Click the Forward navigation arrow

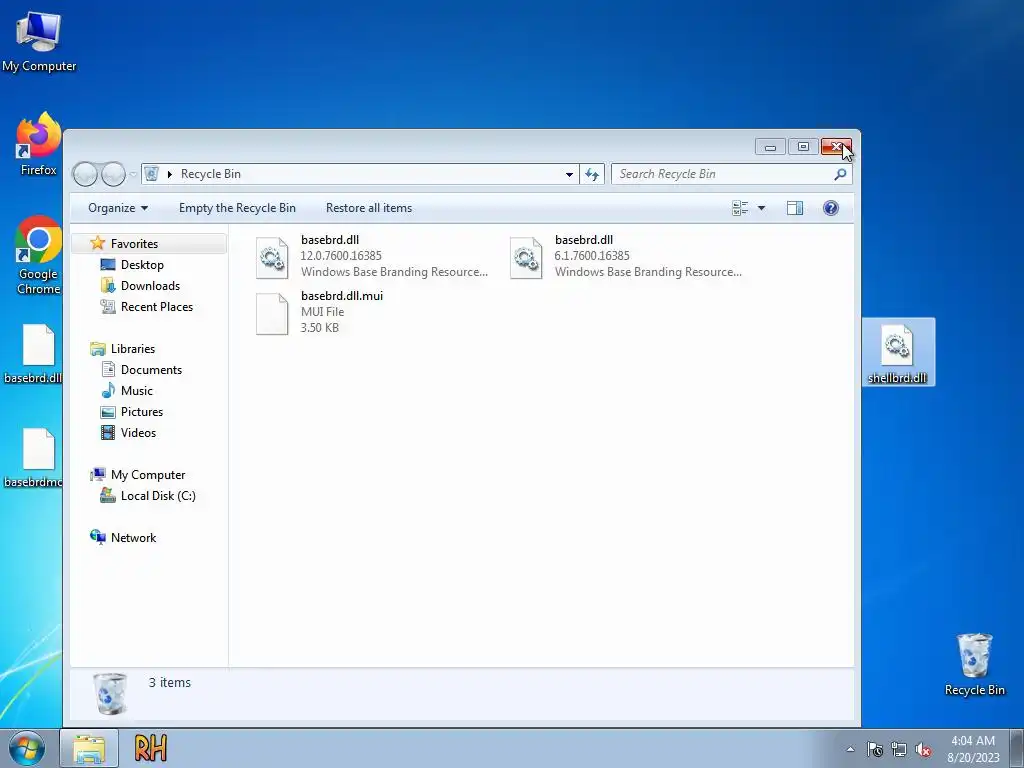tap(113, 174)
